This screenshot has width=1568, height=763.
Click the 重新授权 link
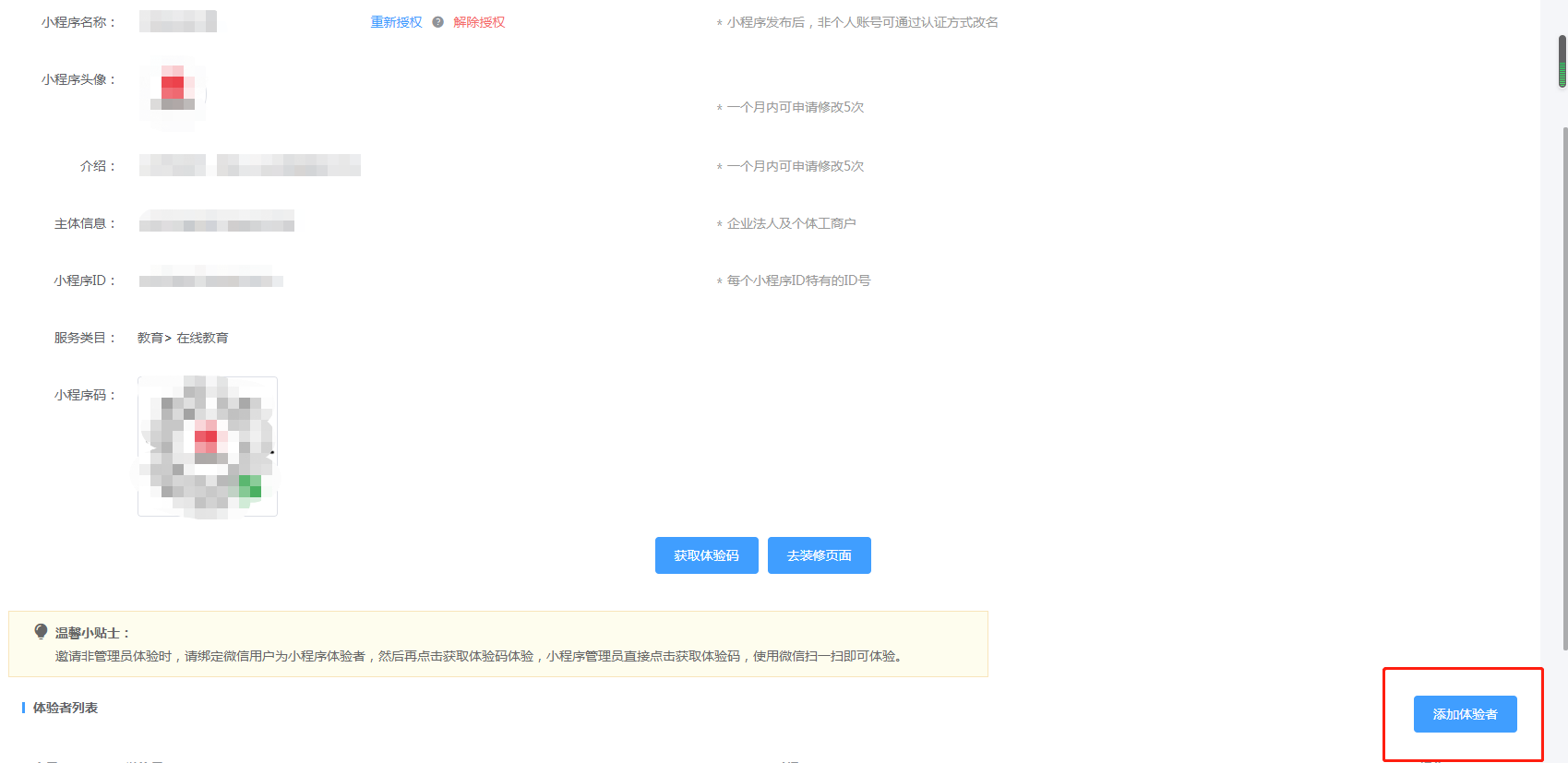click(x=396, y=22)
